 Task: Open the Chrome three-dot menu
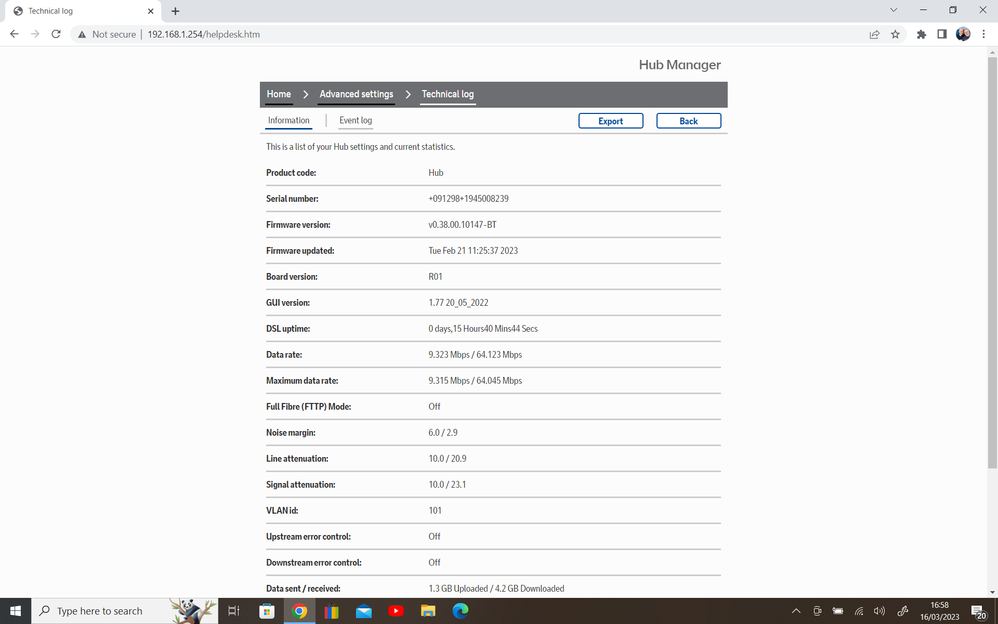[984, 34]
